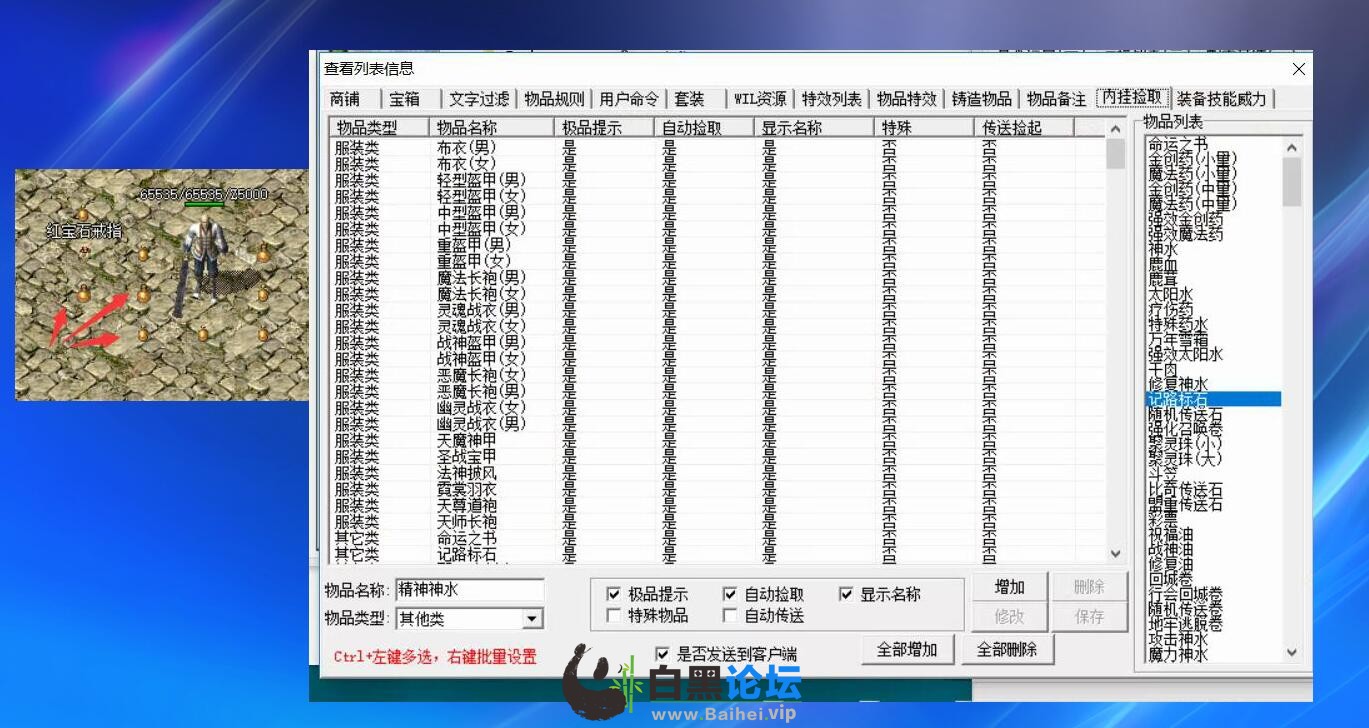Click the 全部删除 button

click(1009, 649)
